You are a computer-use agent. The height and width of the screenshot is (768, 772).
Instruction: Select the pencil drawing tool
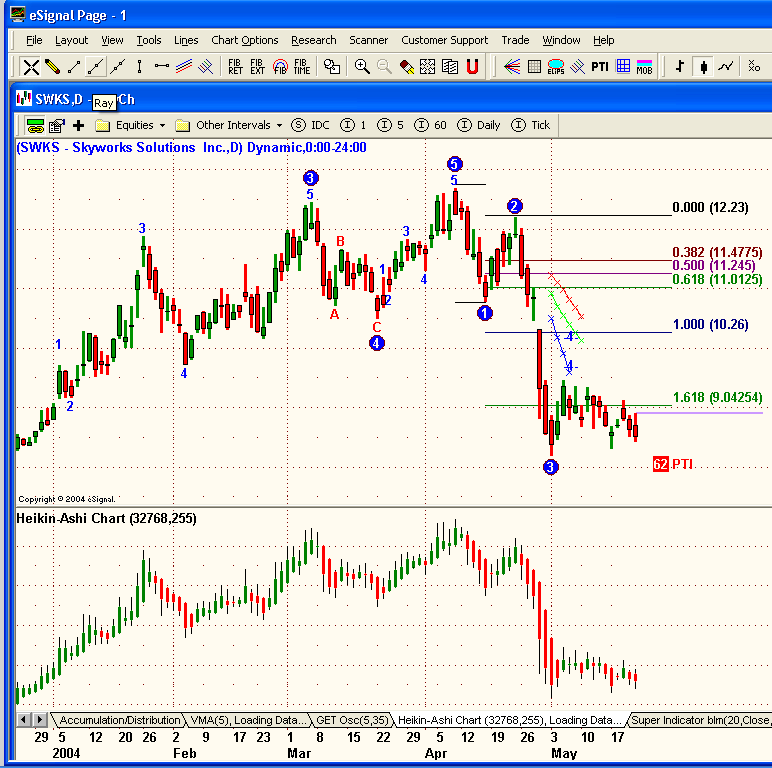pos(53,67)
